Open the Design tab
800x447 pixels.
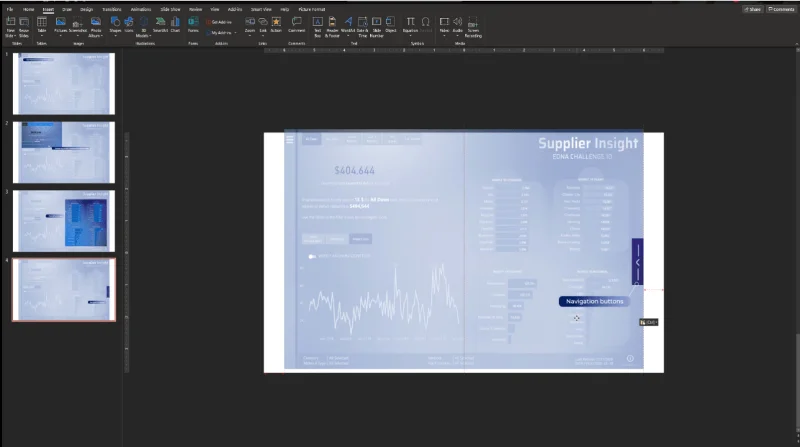[x=86, y=9]
